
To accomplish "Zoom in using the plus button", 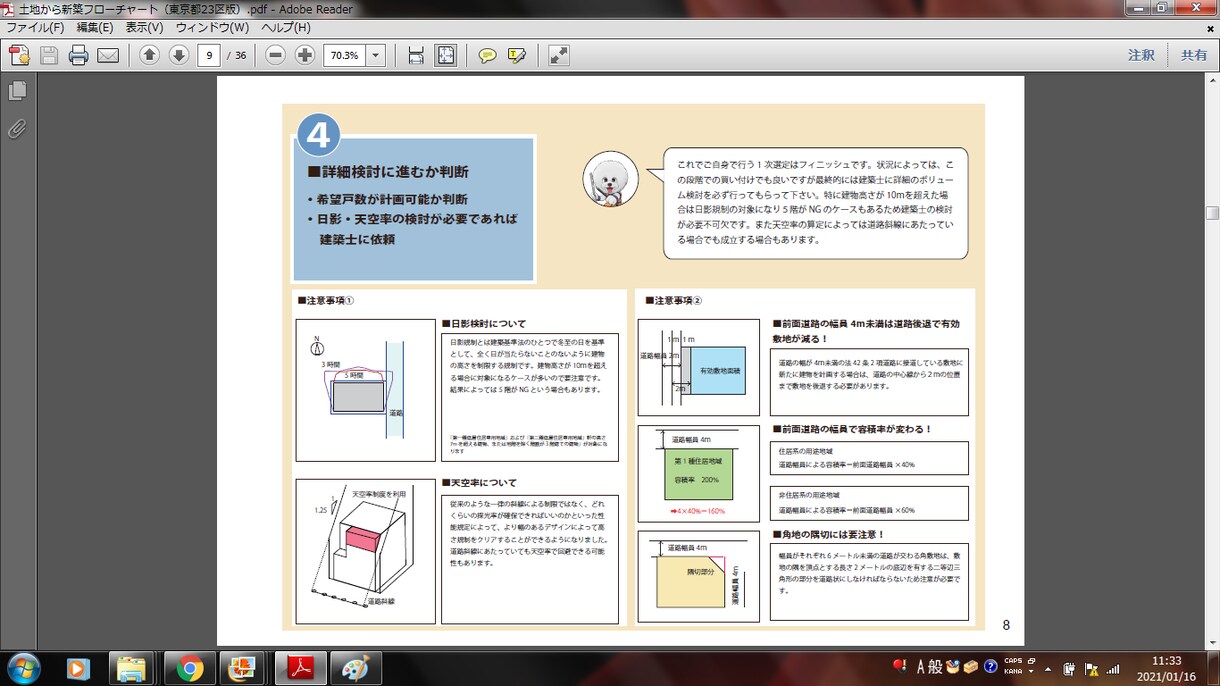I will 305,55.
